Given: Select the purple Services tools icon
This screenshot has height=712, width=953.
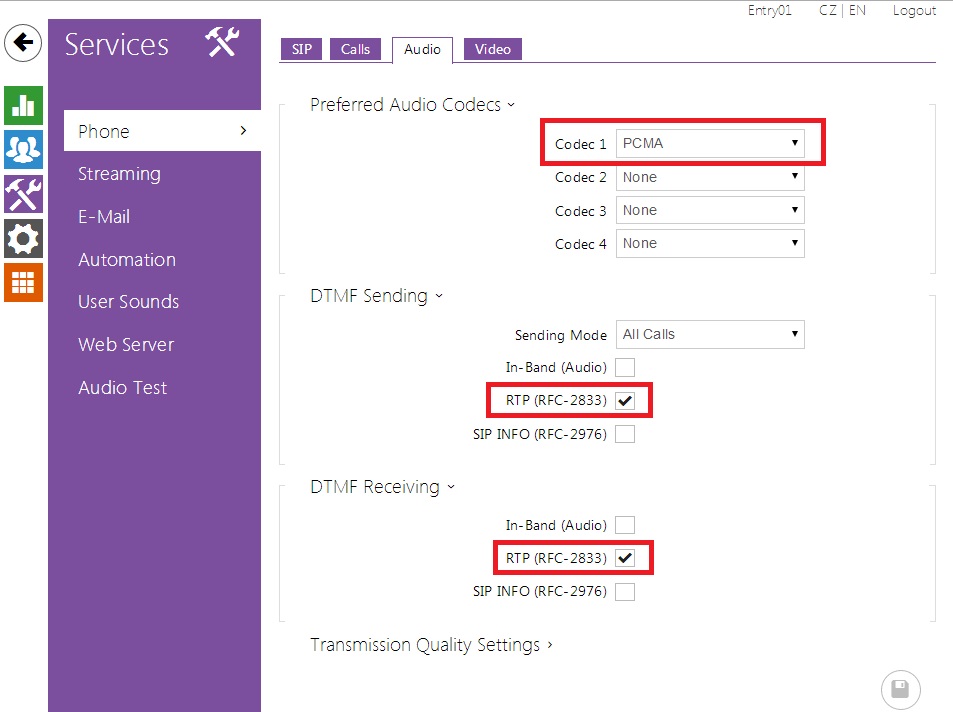Looking at the screenshot, I should tap(23, 193).
